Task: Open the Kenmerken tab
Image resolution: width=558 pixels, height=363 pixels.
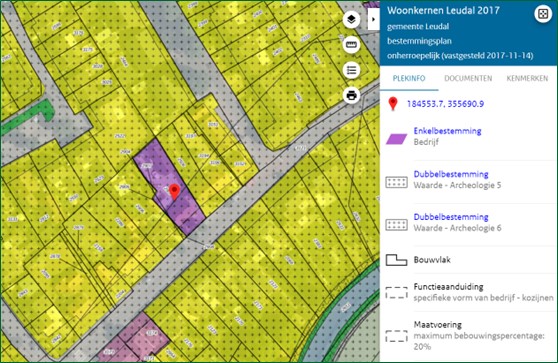Action: [x=527, y=78]
